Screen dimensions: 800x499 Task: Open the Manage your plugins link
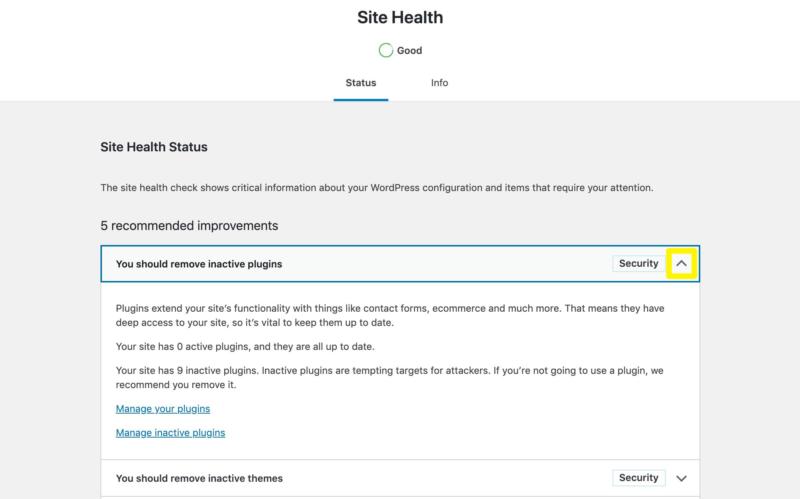pyautogui.click(x=163, y=409)
